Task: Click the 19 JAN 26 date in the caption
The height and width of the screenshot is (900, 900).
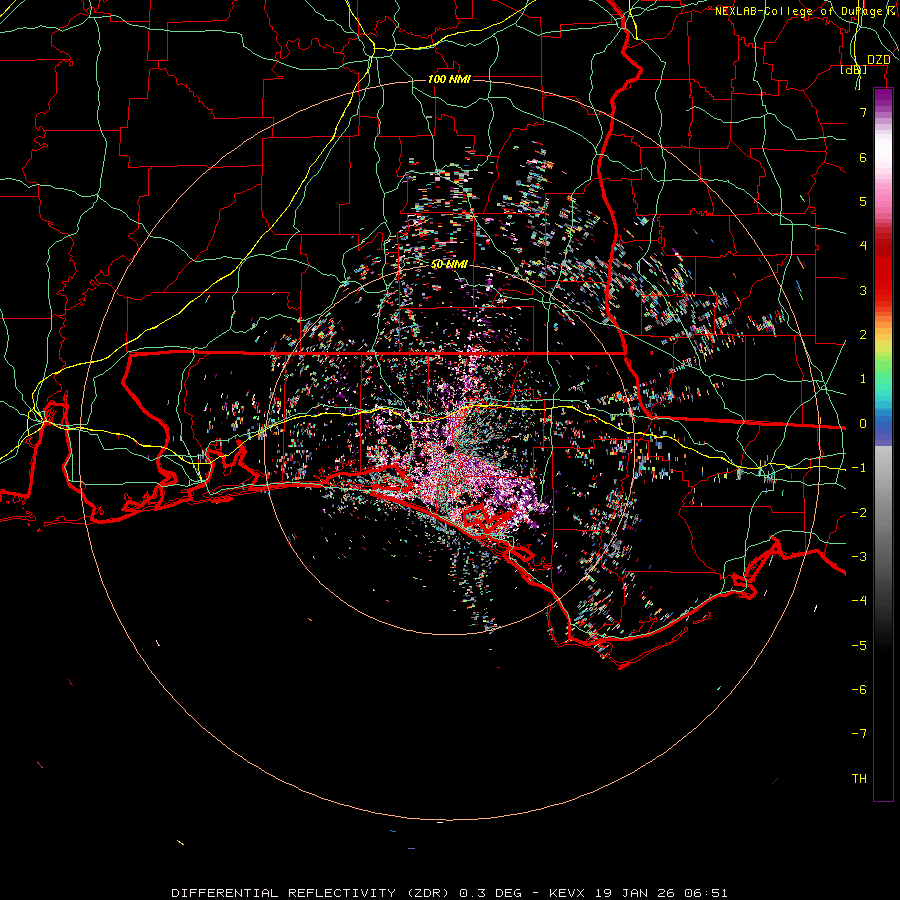Action: pos(634,893)
